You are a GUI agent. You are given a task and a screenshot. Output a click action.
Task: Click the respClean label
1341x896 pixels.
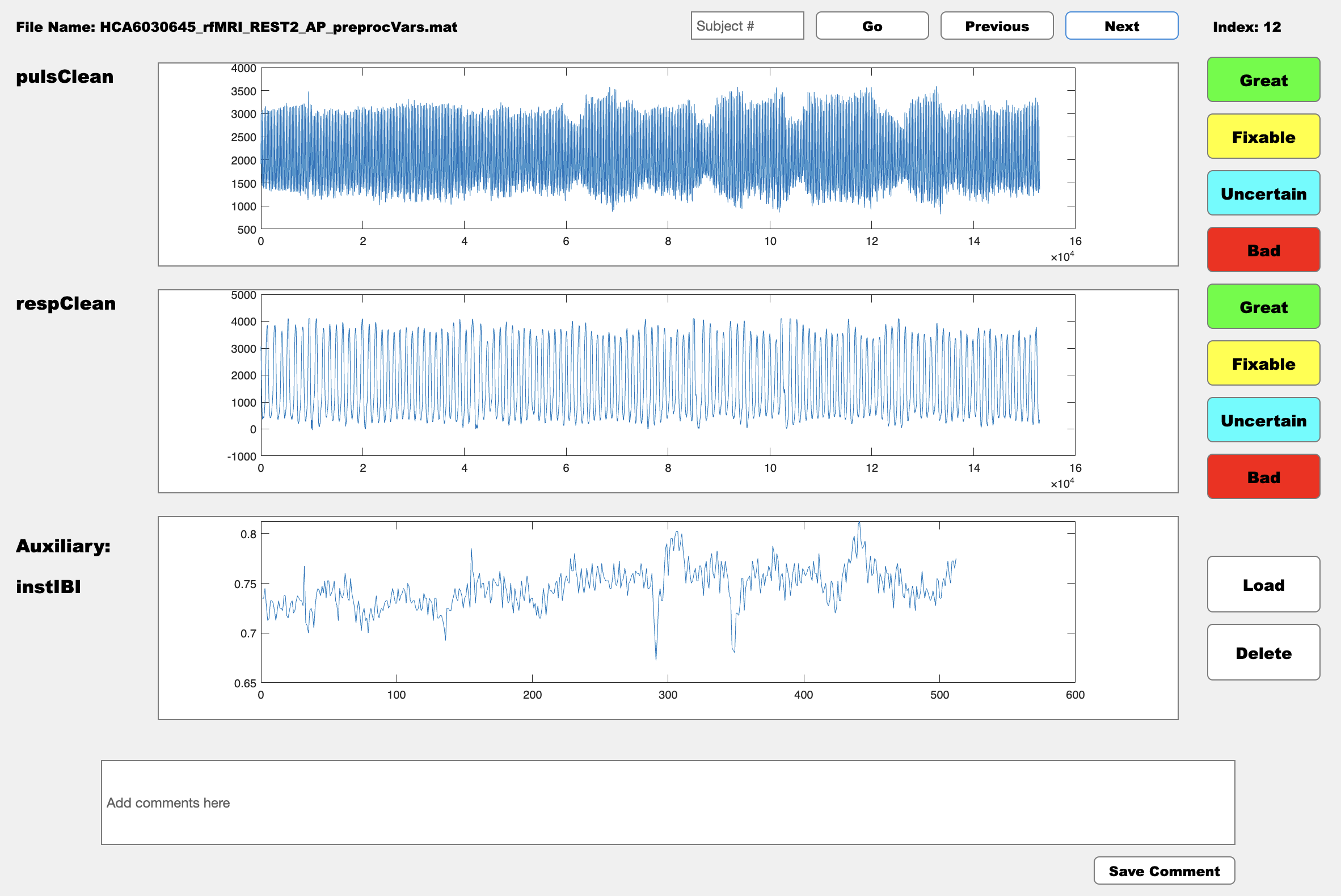click(x=66, y=303)
